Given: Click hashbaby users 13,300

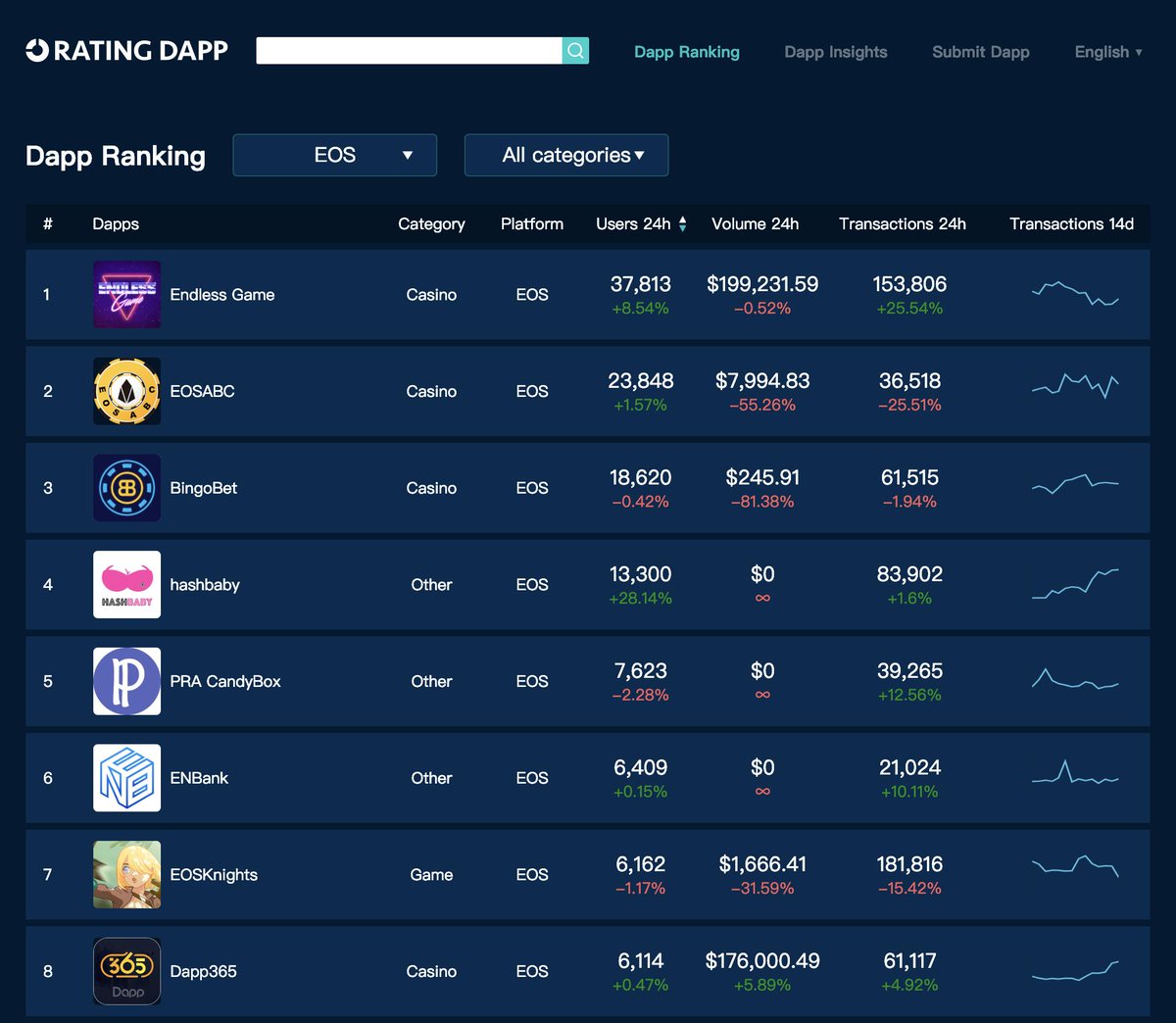Looking at the screenshot, I should click(x=640, y=574).
